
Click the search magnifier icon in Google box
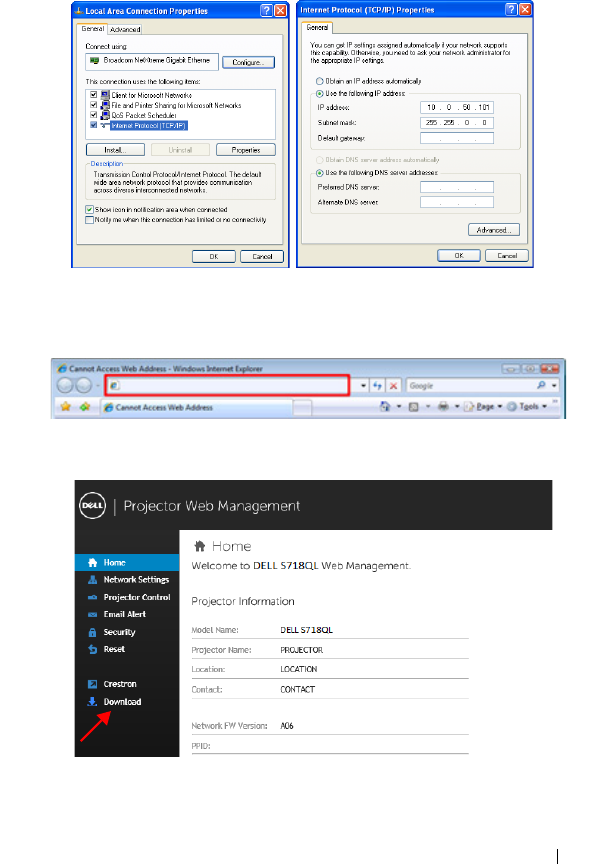point(541,386)
